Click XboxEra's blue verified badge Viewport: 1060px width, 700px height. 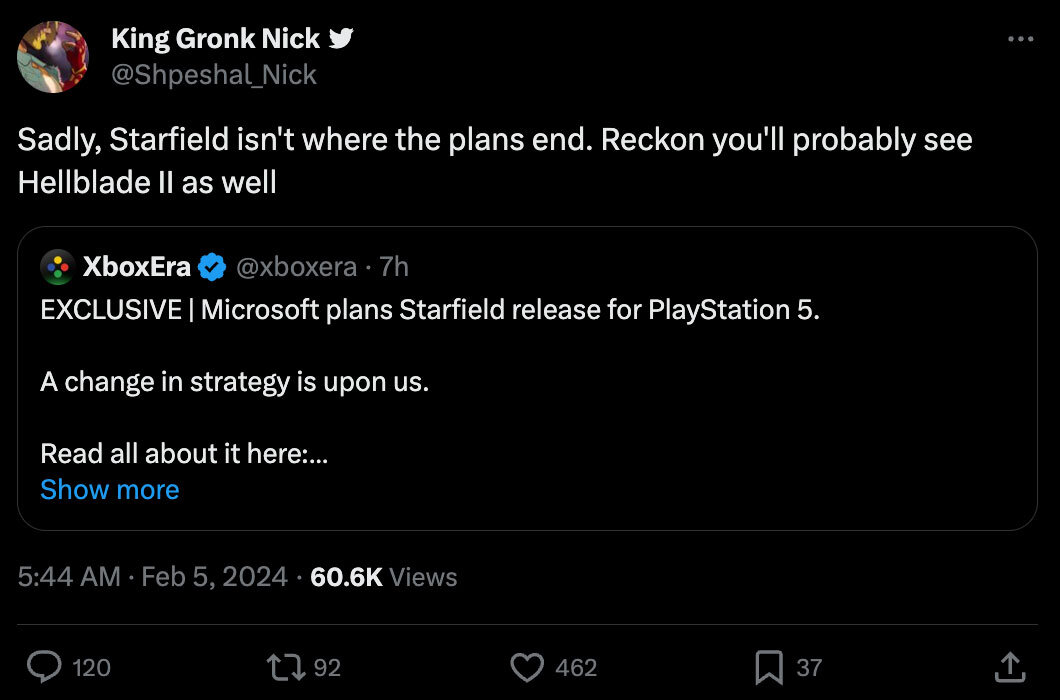[x=211, y=267]
